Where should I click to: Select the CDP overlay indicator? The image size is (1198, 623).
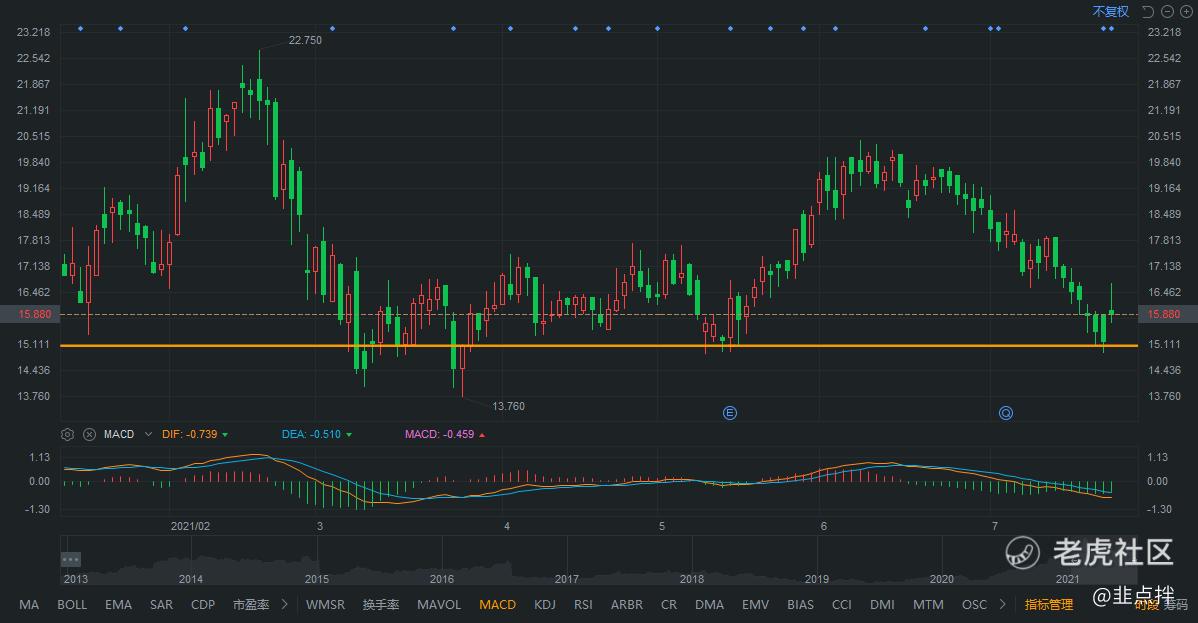tap(202, 605)
